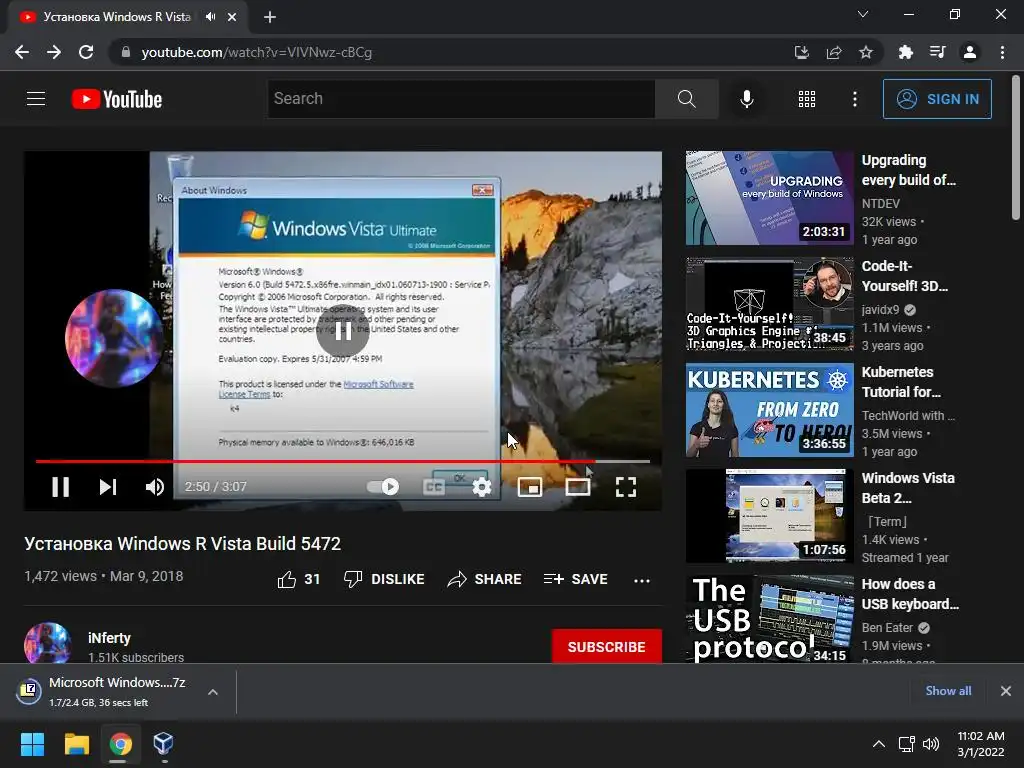
Task: Click the NTDEV channel name
Action: (x=880, y=204)
